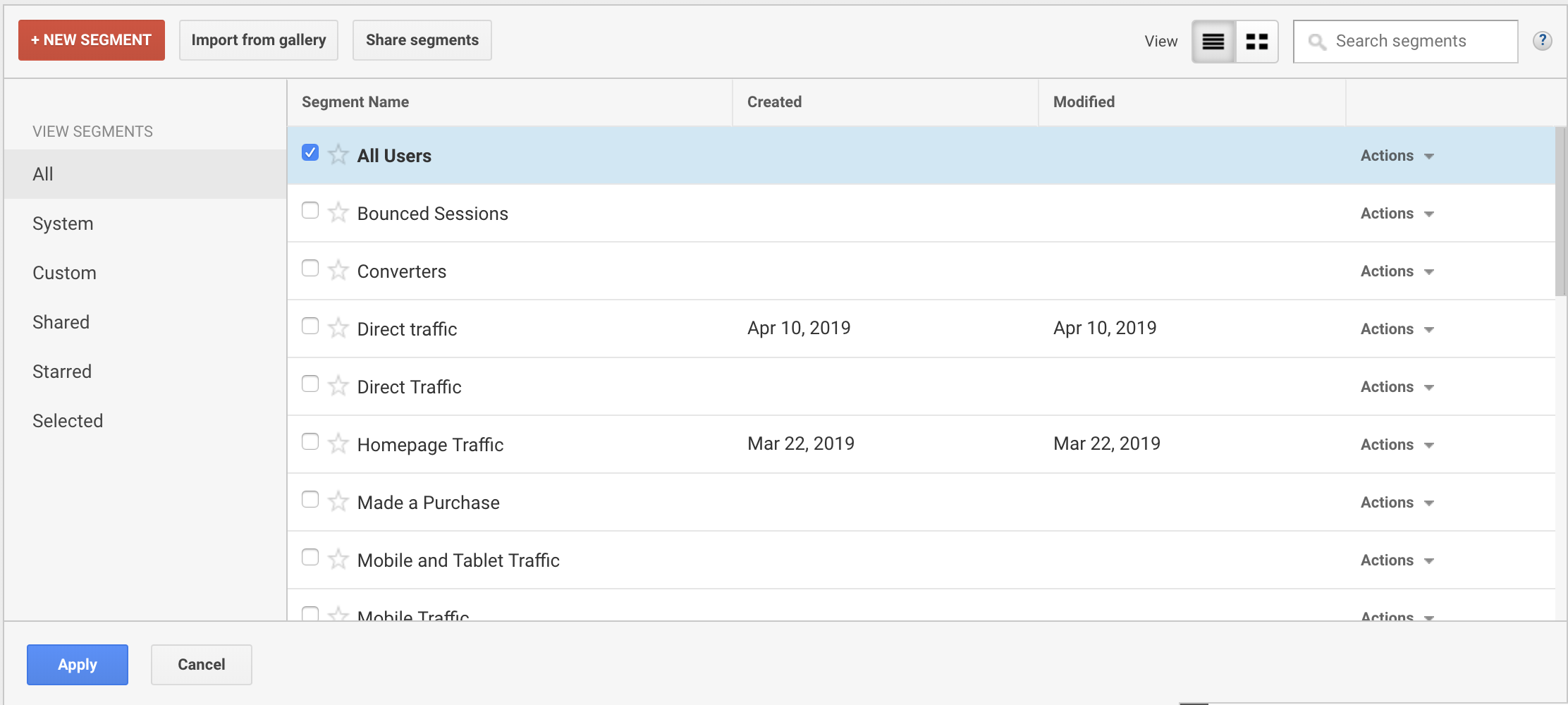The width and height of the screenshot is (1568, 705).
Task: Check the Mobile and Tablet Traffic segment
Action: pyautogui.click(x=310, y=557)
